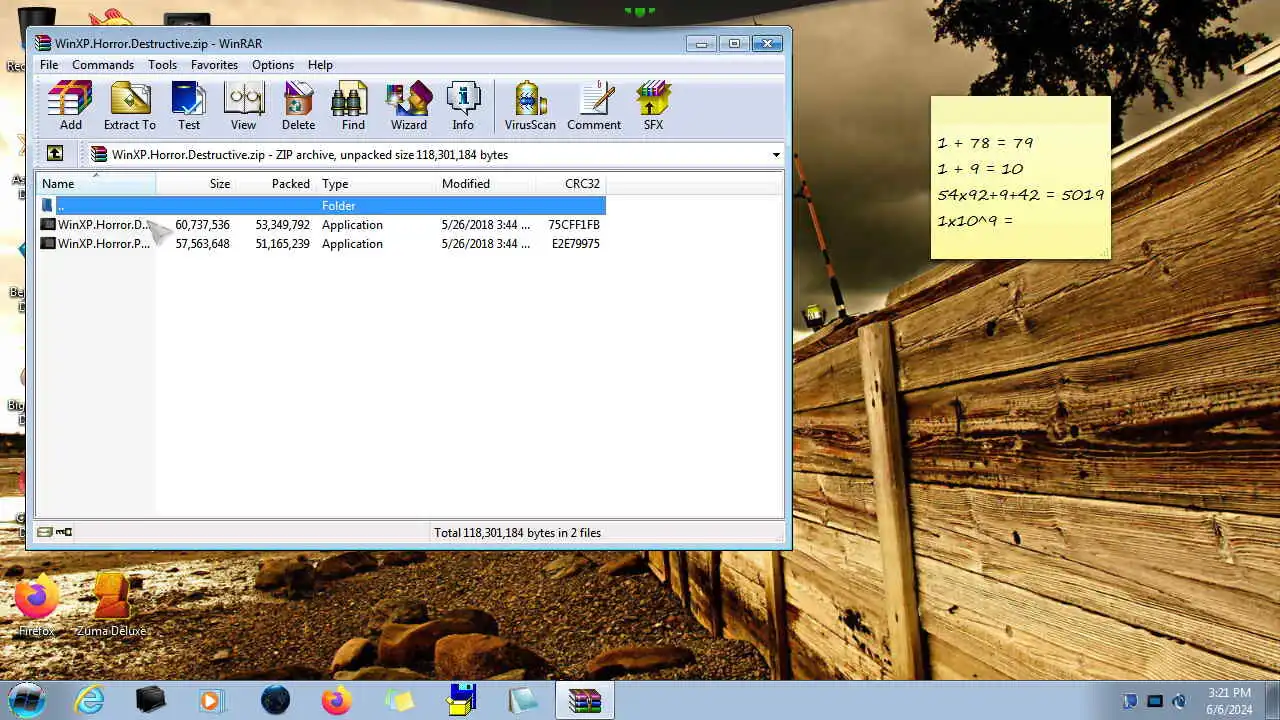This screenshot has height=720, width=1280.
Task: Click the Show desktop button at the taskbar end
Action: [x=1272, y=700]
